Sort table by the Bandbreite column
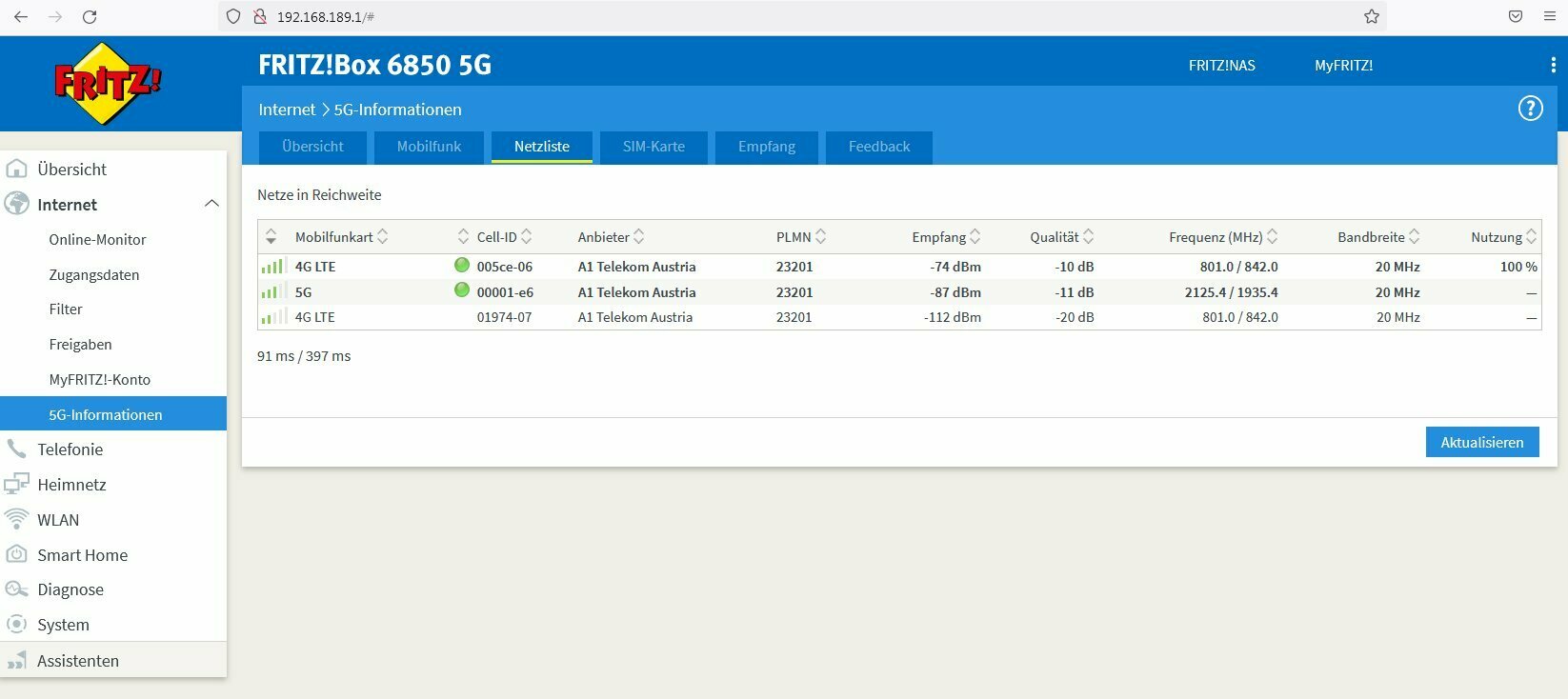 click(x=1378, y=236)
